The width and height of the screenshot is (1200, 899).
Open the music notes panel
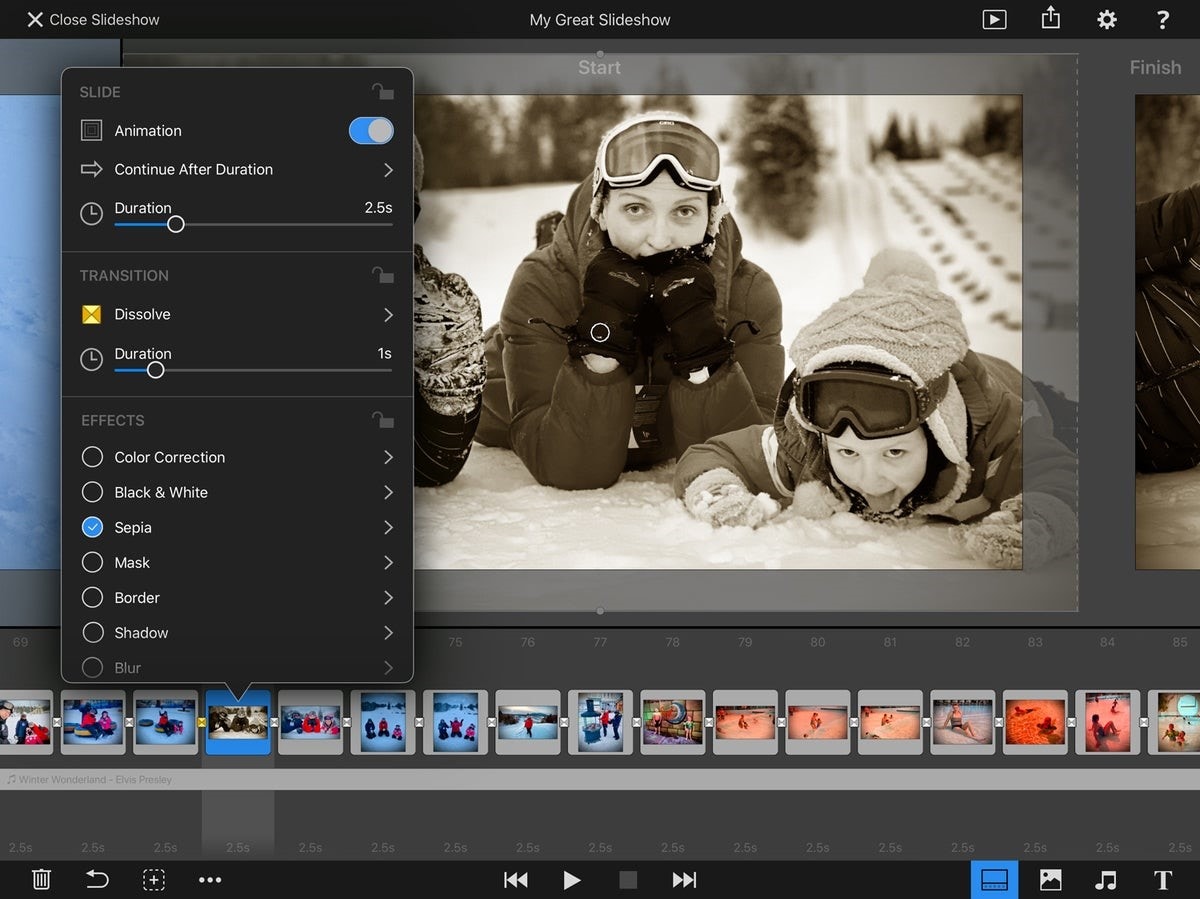coord(1105,880)
